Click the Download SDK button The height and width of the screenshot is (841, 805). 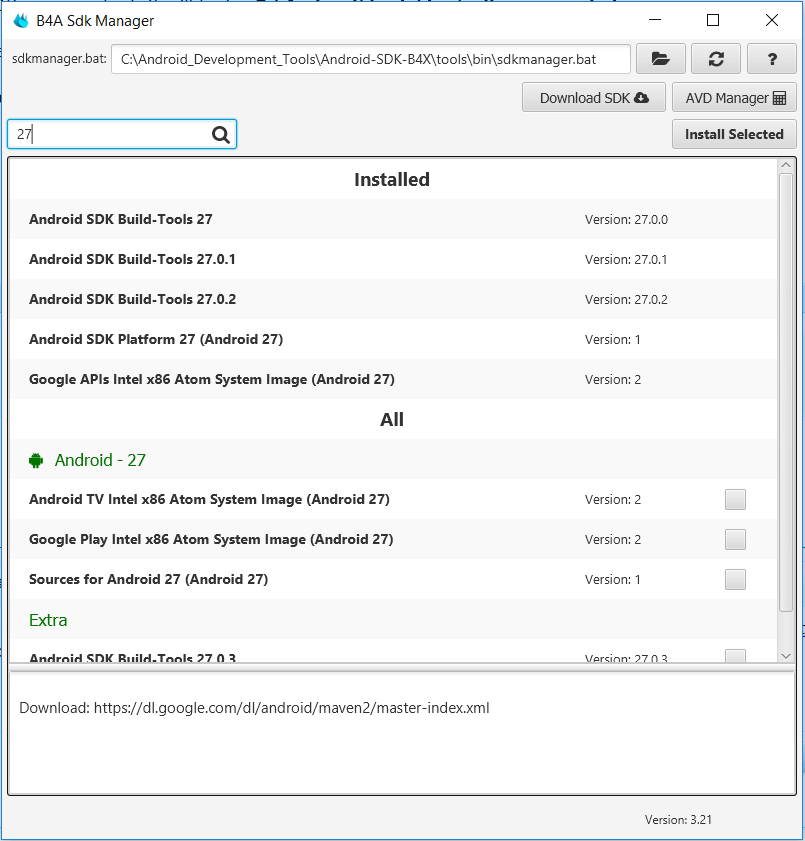coord(594,97)
